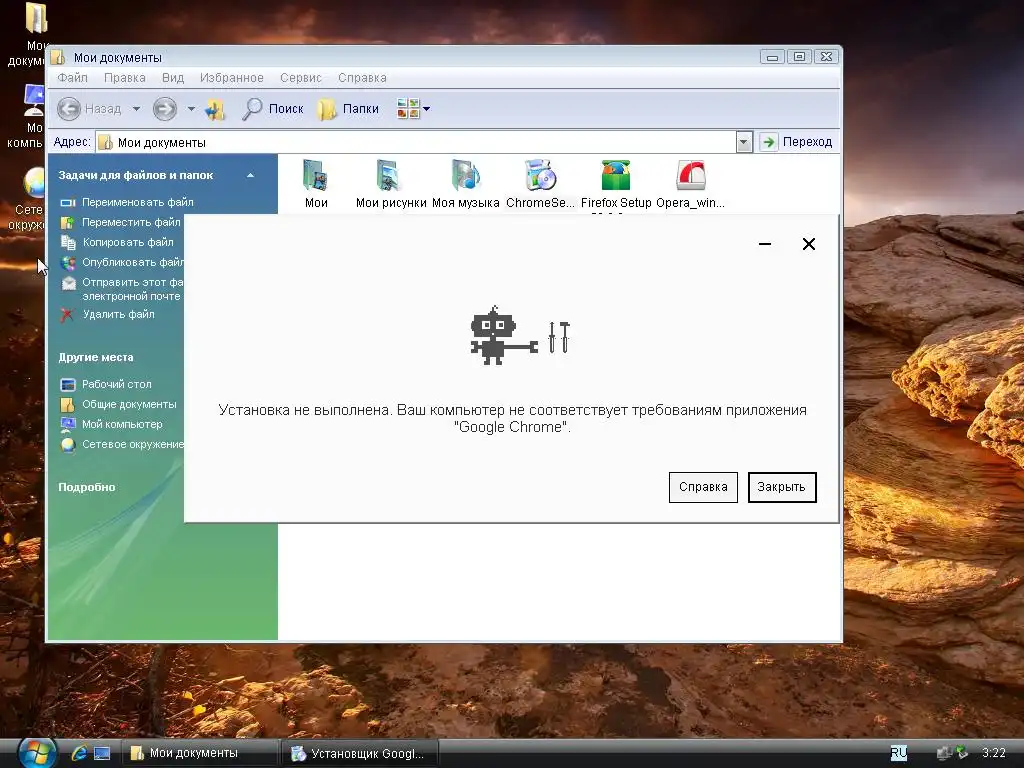Click the forward navigation arrow icon
The image size is (1024, 768).
pyautogui.click(x=165, y=108)
